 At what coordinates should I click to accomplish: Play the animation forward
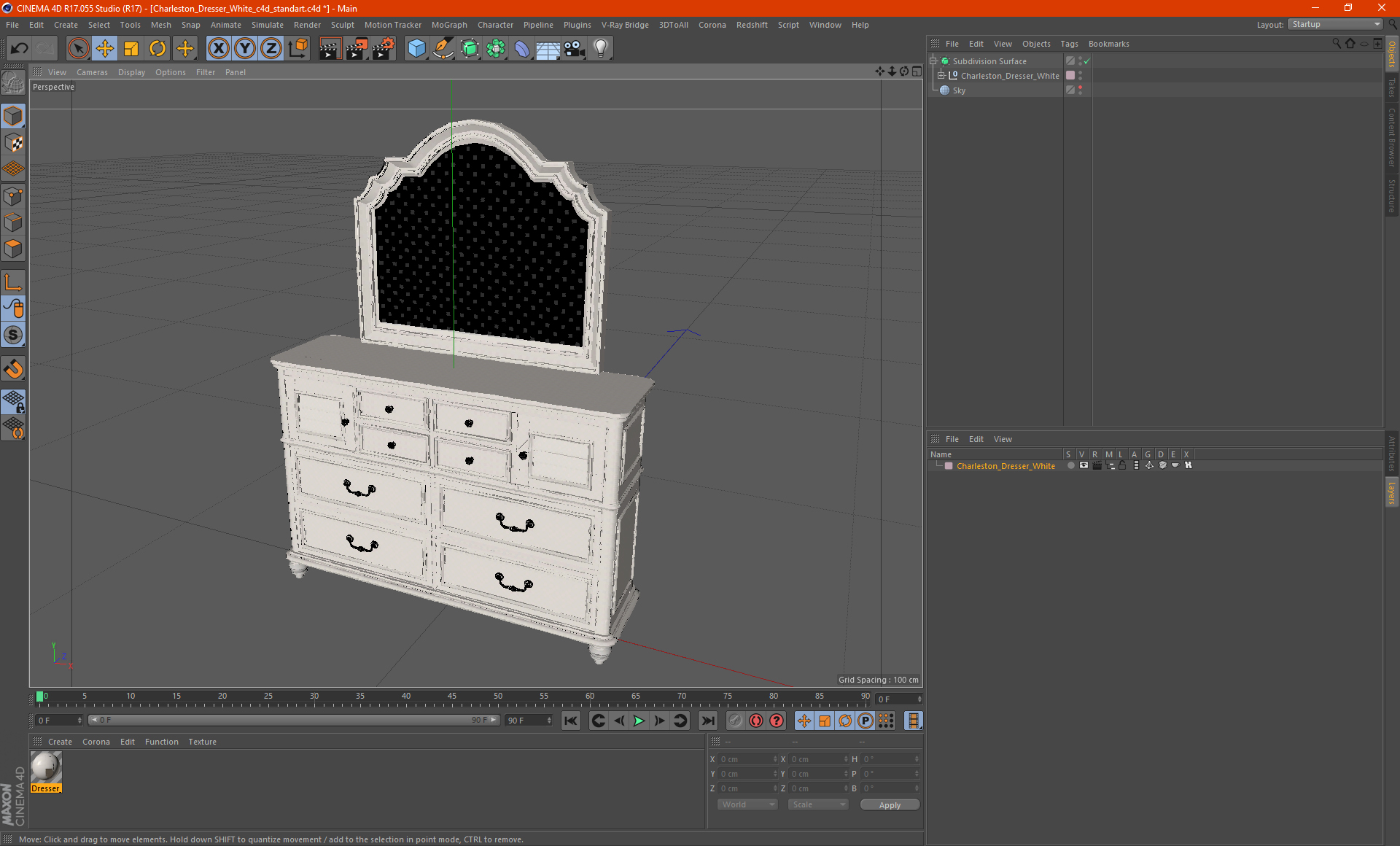[639, 721]
